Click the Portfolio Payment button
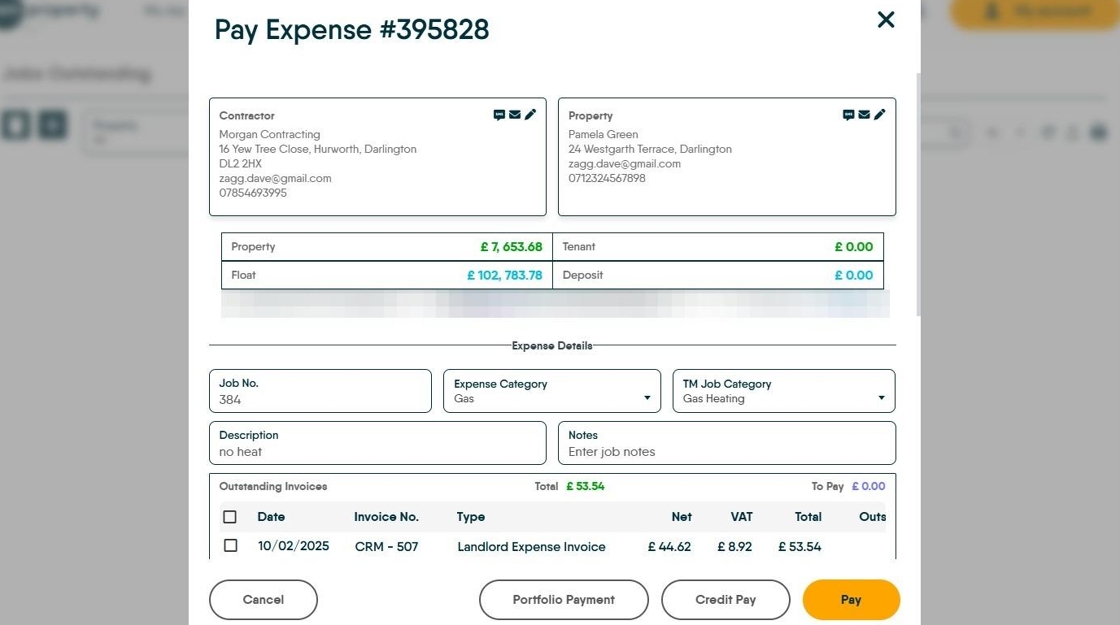Viewport: 1120px width, 625px height. 563,600
